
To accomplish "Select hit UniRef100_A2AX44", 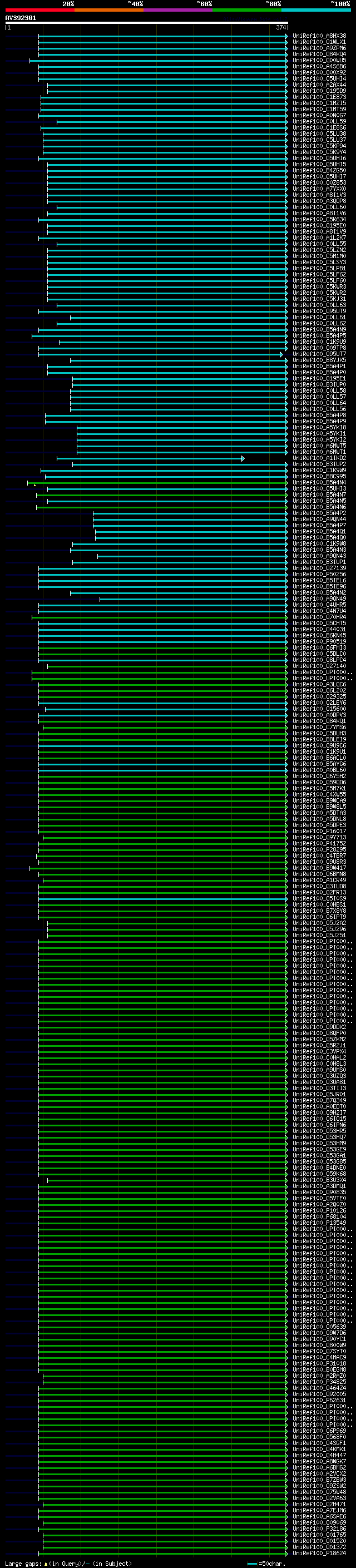I will [x=319, y=85].
